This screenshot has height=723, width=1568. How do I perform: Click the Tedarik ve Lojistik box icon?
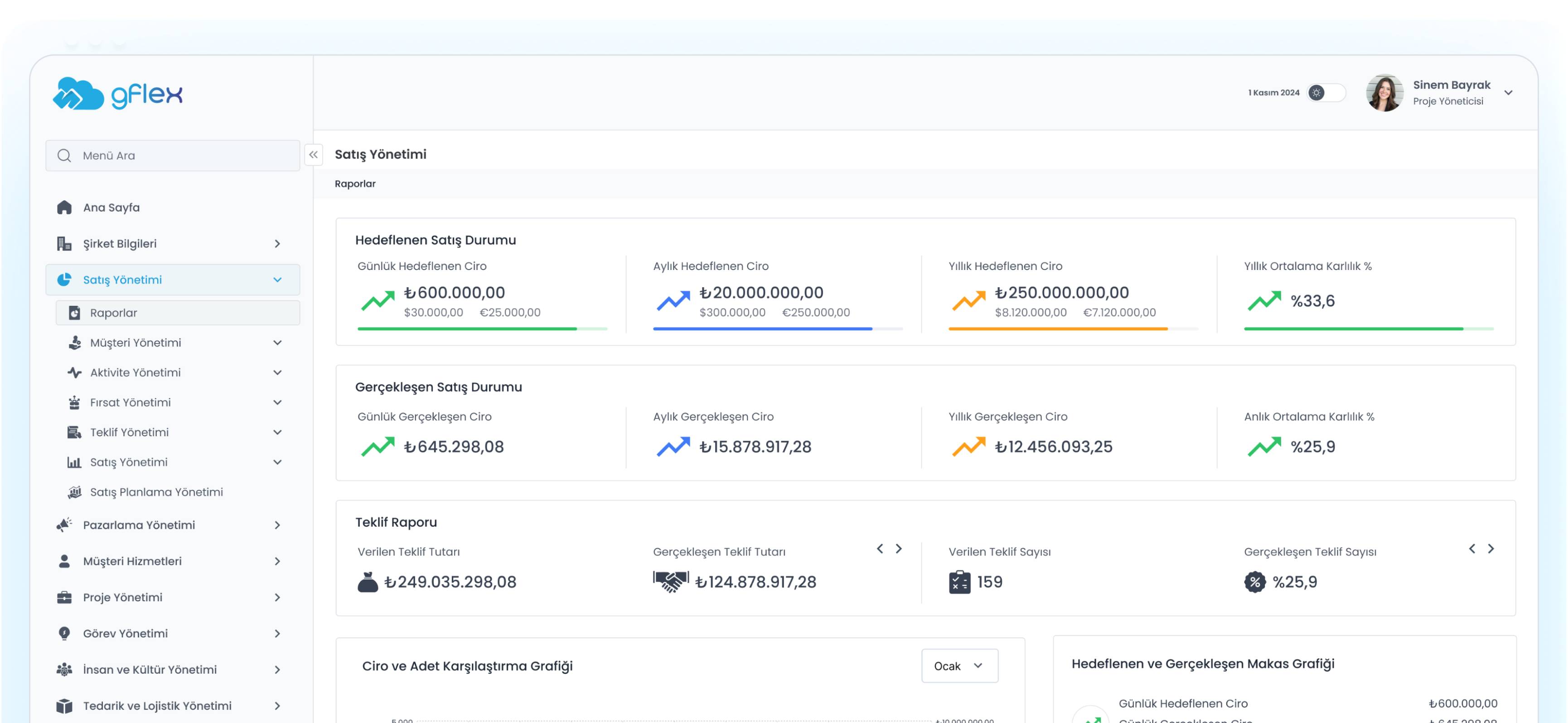click(x=64, y=705)
